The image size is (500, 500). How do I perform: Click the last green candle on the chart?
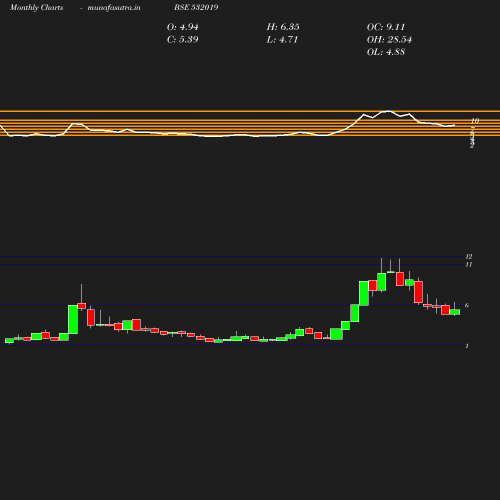pyautogui.click(x=455, y=312)
